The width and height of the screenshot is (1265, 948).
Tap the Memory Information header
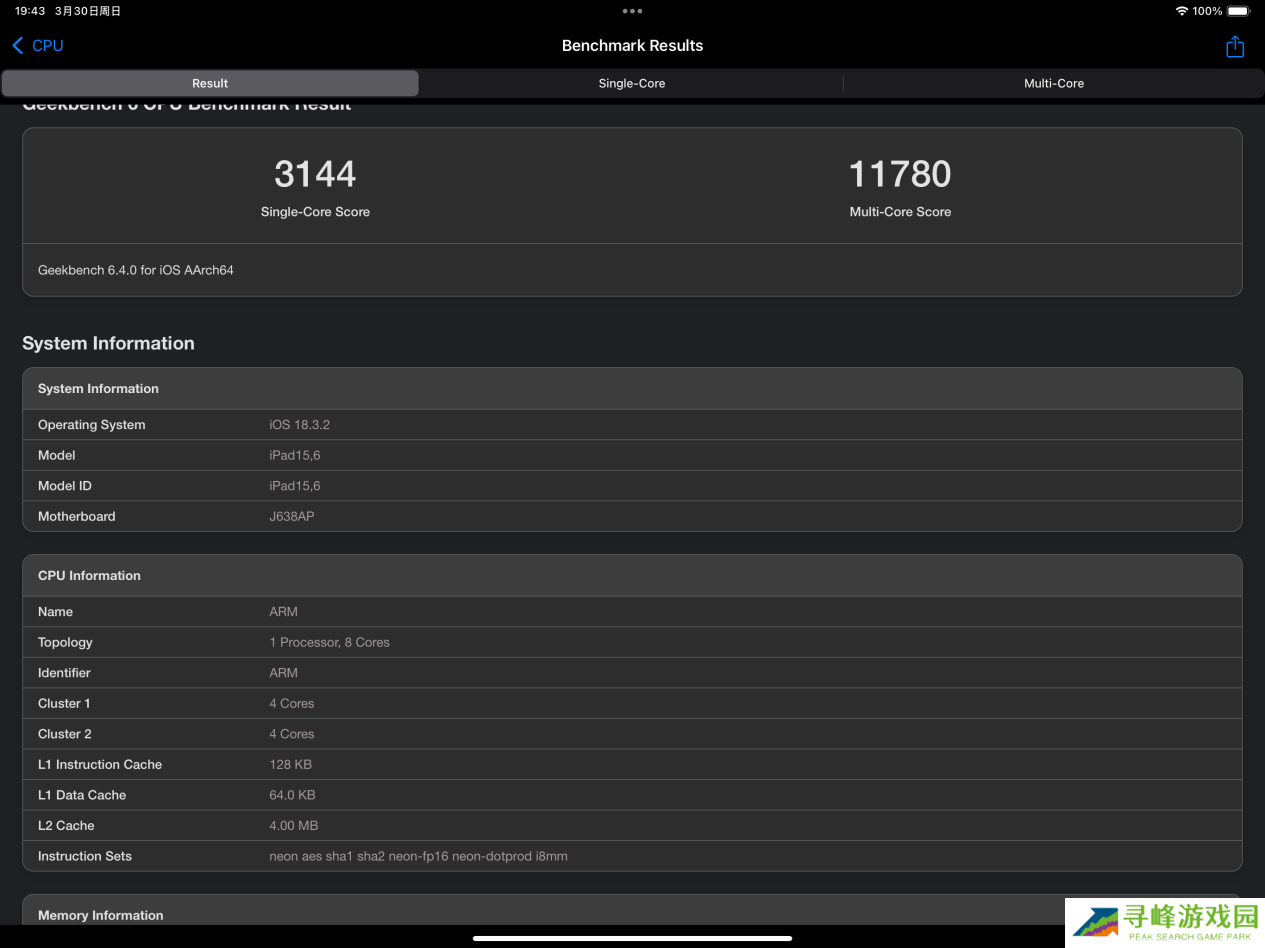click(x=100, y=915)
